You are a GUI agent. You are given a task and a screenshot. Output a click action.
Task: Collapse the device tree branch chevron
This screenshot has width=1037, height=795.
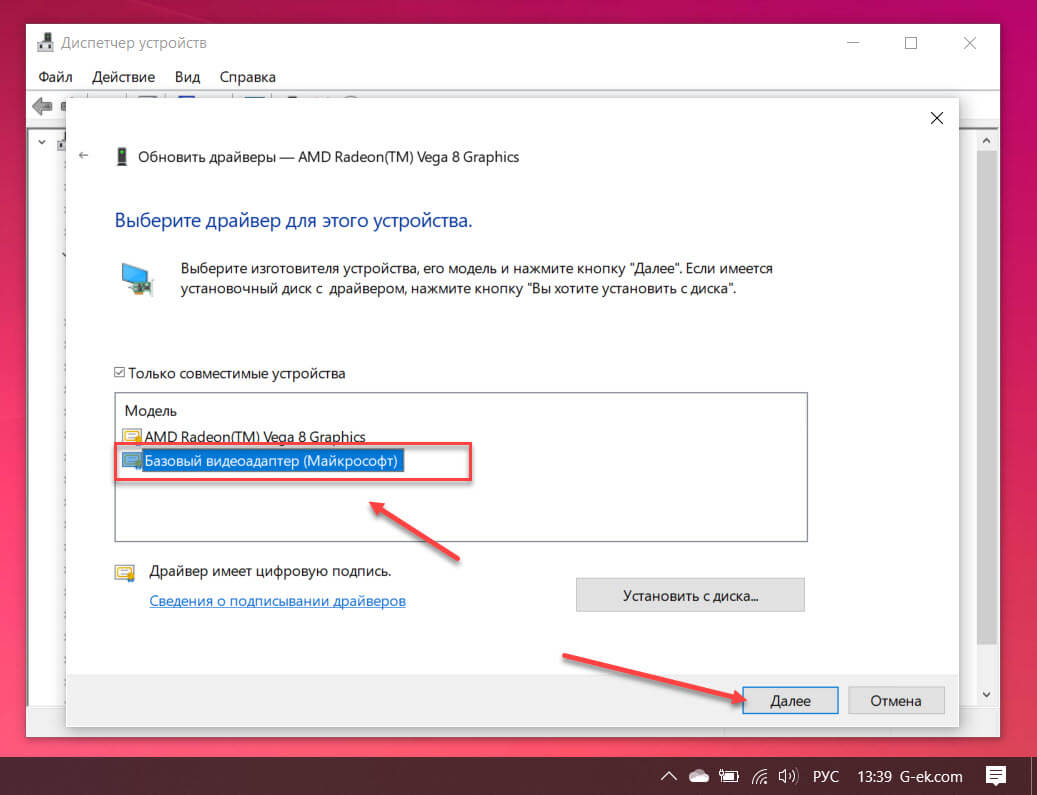pos(42,142)
